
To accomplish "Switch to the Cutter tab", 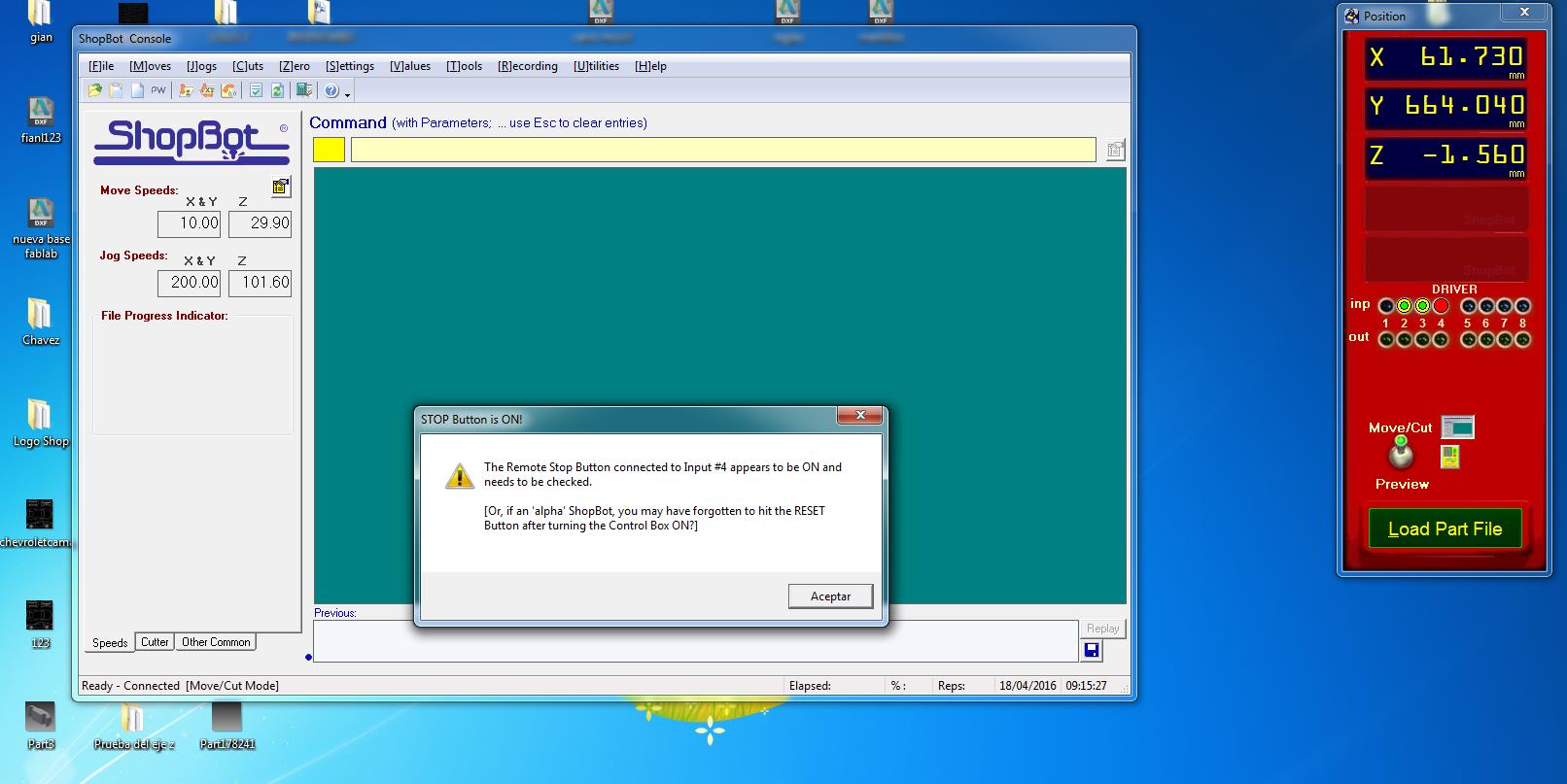I will pos(155,641).
